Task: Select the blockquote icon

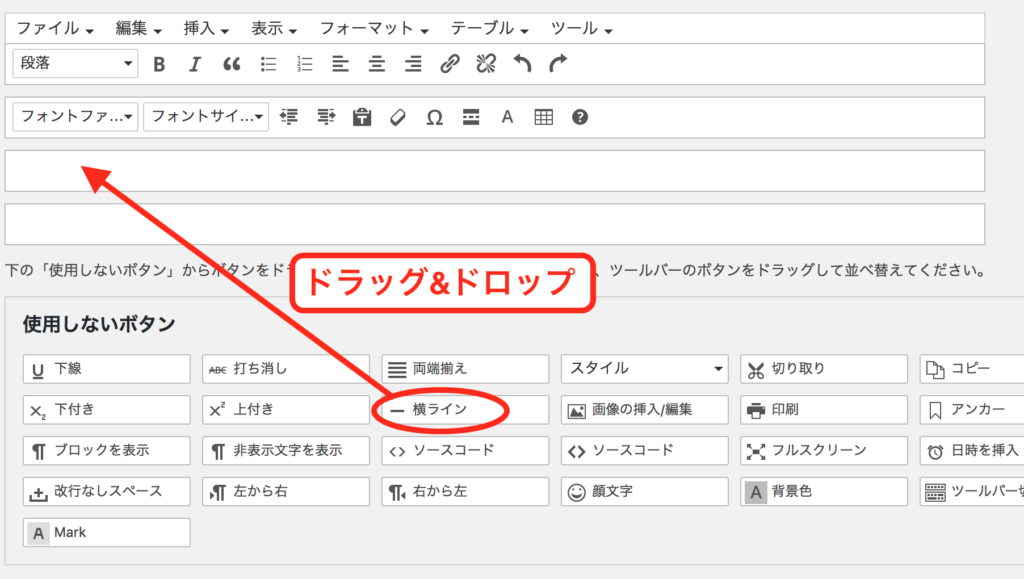Action: tap(231, 64)
